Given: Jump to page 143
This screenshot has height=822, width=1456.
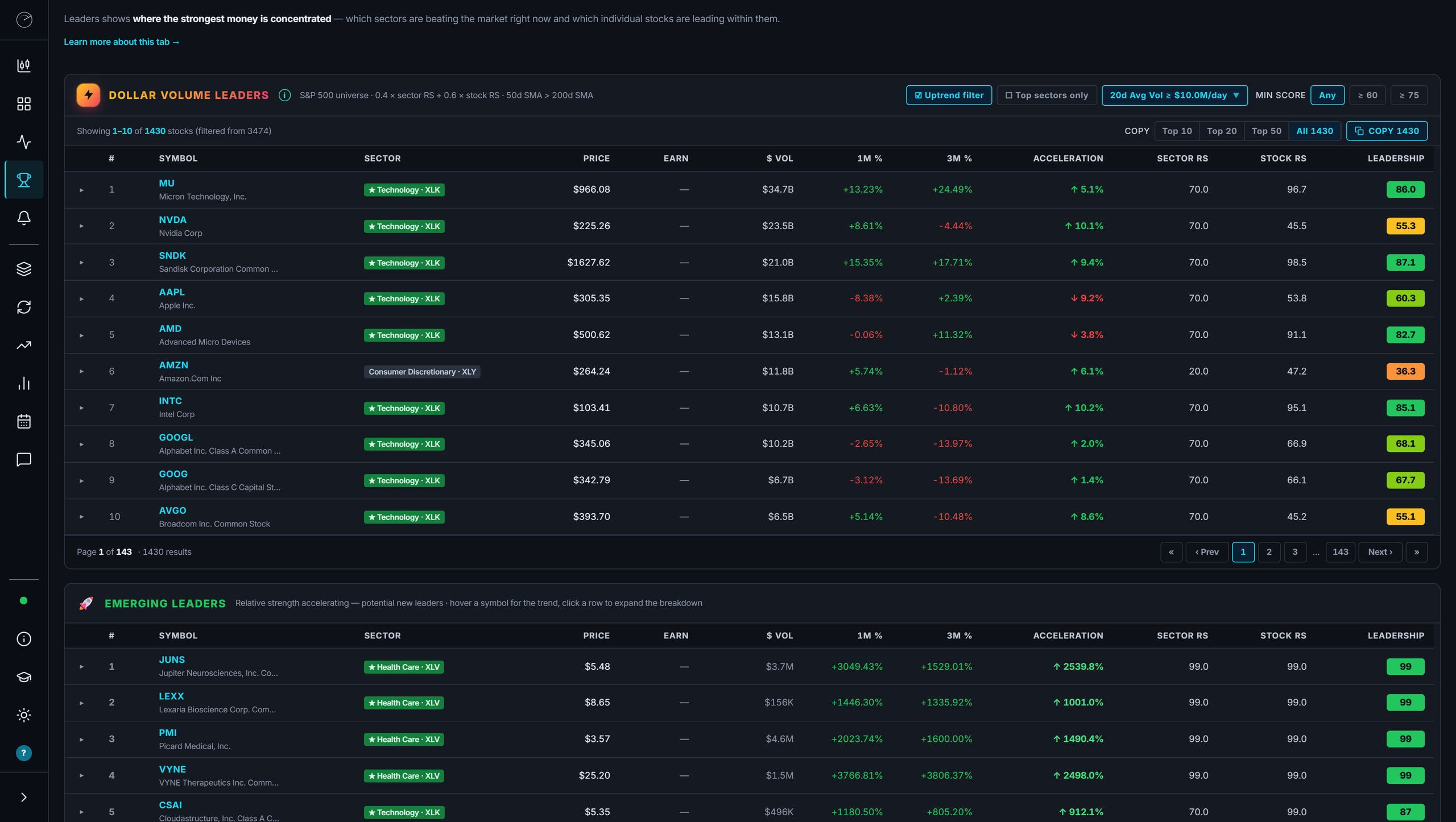Looking at the screenshot, I should [x=1340, y=552].
